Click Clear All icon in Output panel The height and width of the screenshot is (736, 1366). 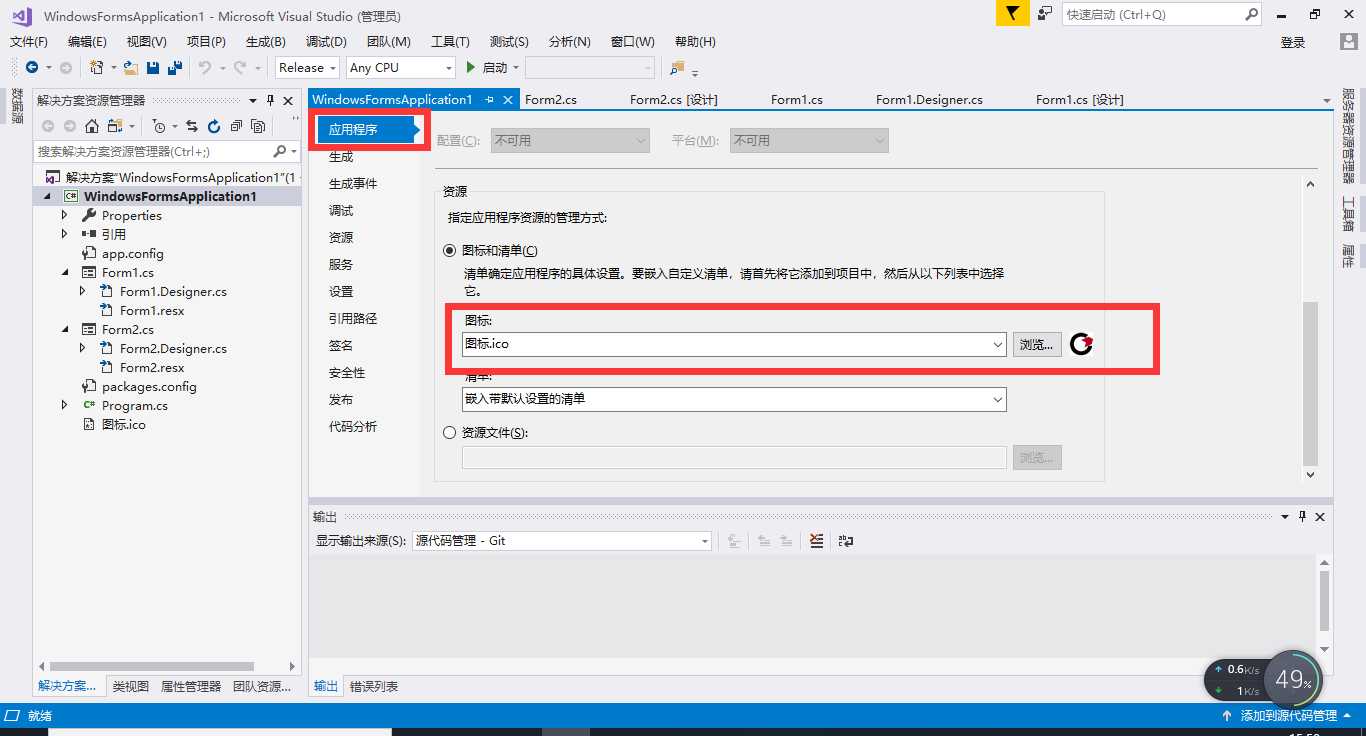point(817,540)
